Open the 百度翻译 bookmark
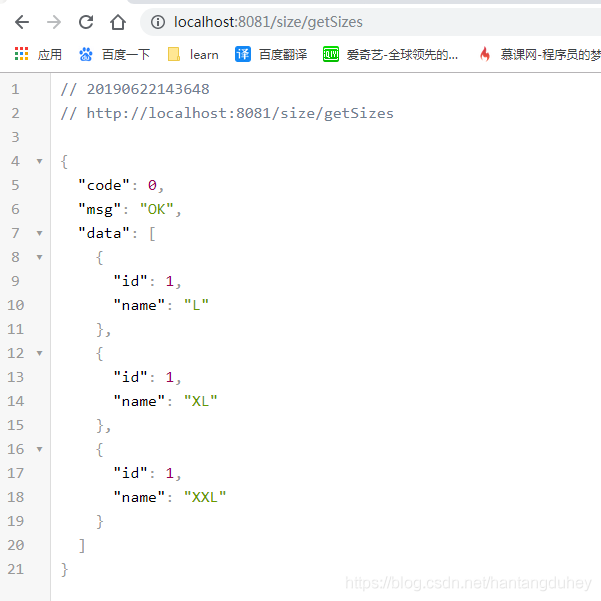This screenshot has height=601, width=601. [x=283, y=55]
